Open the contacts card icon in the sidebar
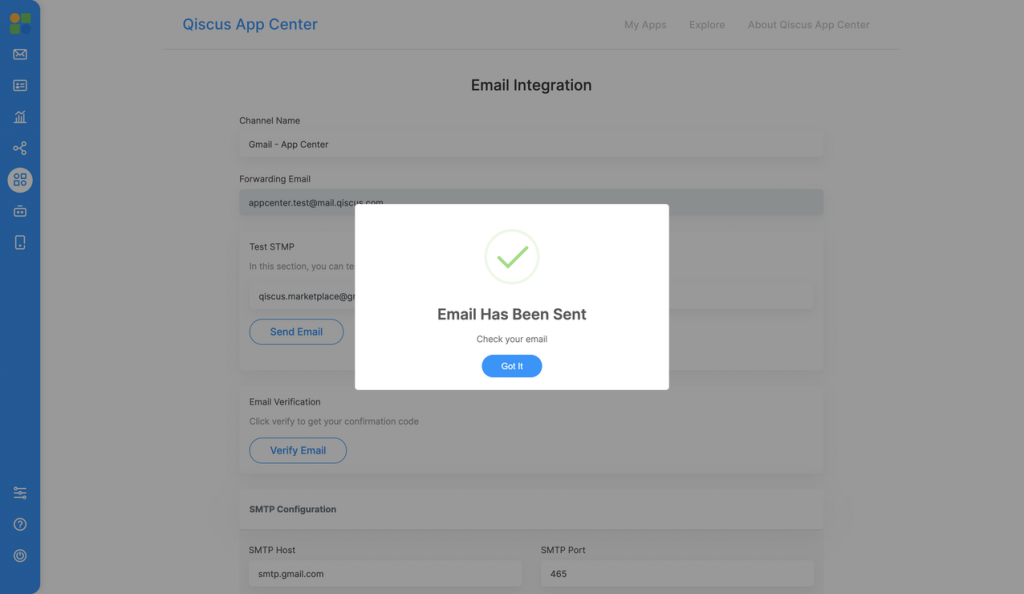1024x594 pixels. click(x=20, y=86)
